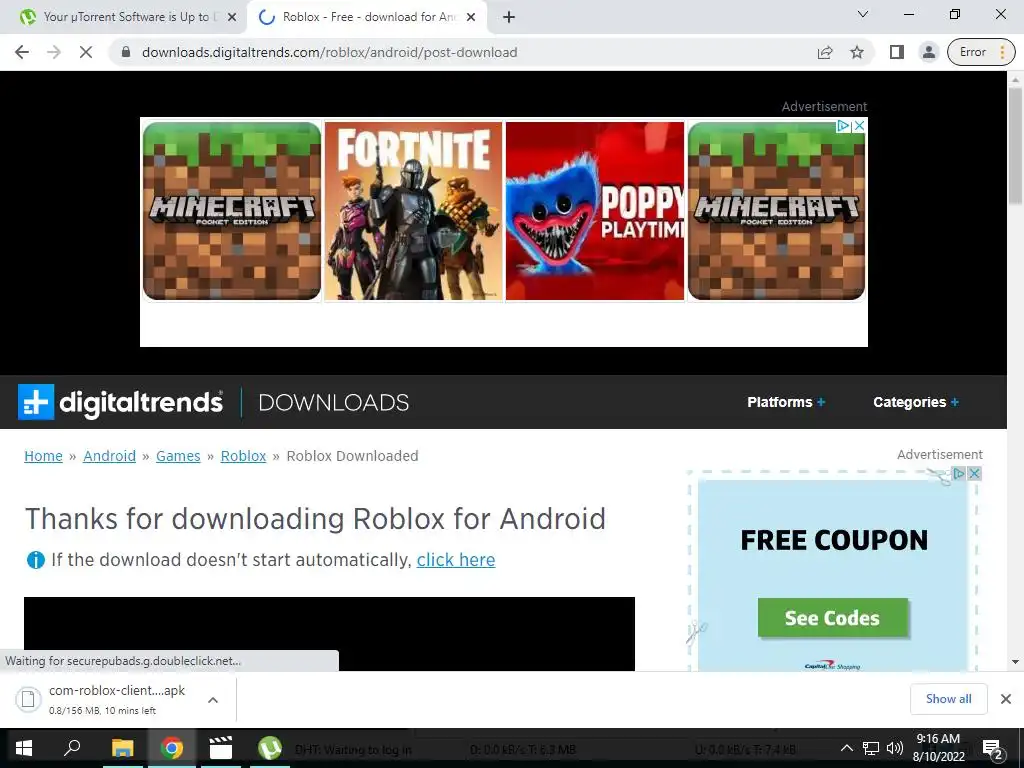Open the Windows Start menu
The height and width of the screenshot is (768, 1024).
pos(24,748)
